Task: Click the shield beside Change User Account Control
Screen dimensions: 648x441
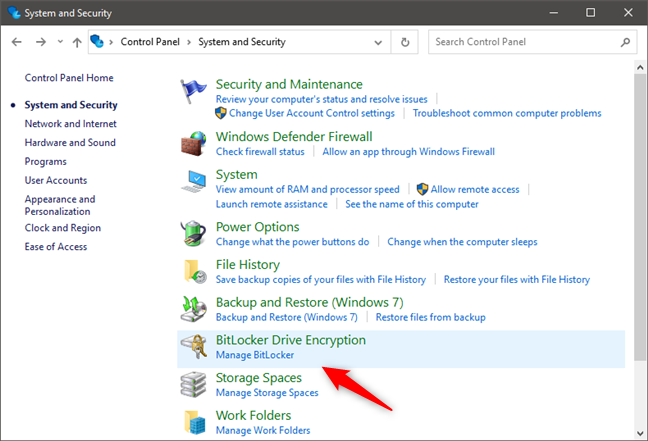Action: [221, 113]
